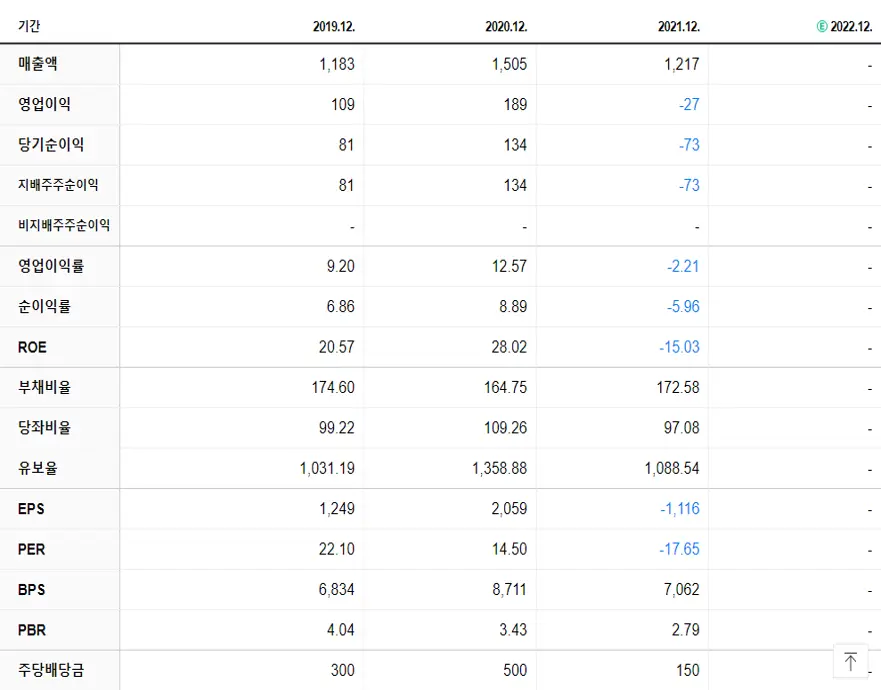Screen dimensions: 881x690
Task: Select the 2019.12. column header
Action: click(334, 26)
